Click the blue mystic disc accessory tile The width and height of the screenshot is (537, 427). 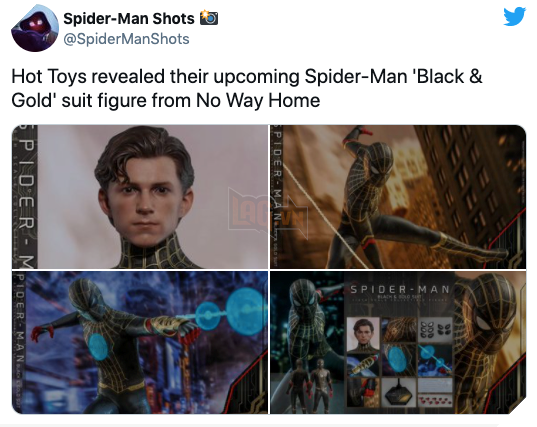[399, 360]
